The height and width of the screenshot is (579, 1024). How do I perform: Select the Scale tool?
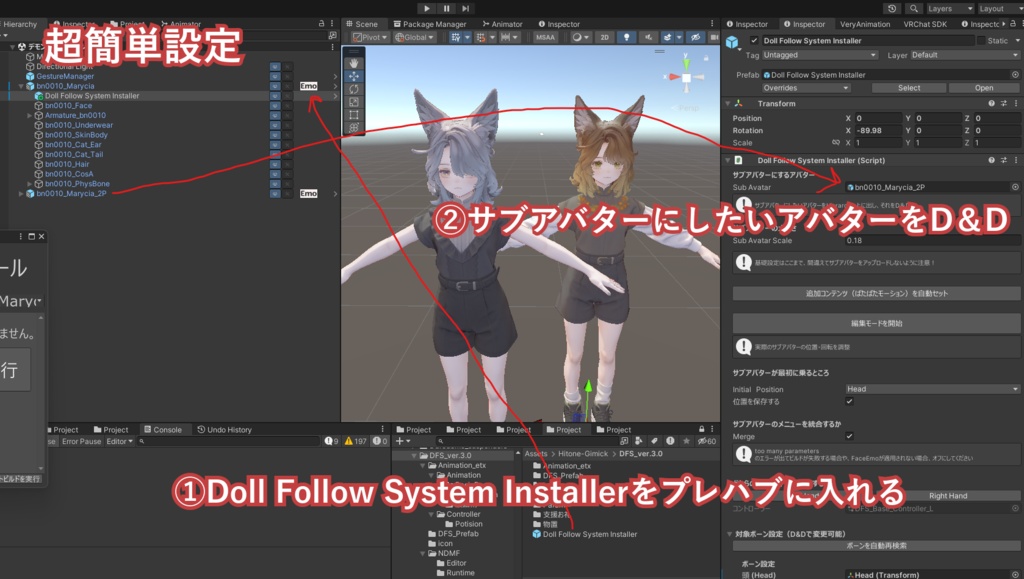click(x=354, y=102)
